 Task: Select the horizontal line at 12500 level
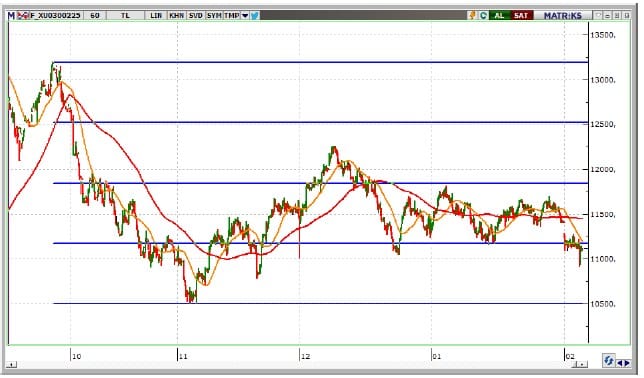coord(320,122)
